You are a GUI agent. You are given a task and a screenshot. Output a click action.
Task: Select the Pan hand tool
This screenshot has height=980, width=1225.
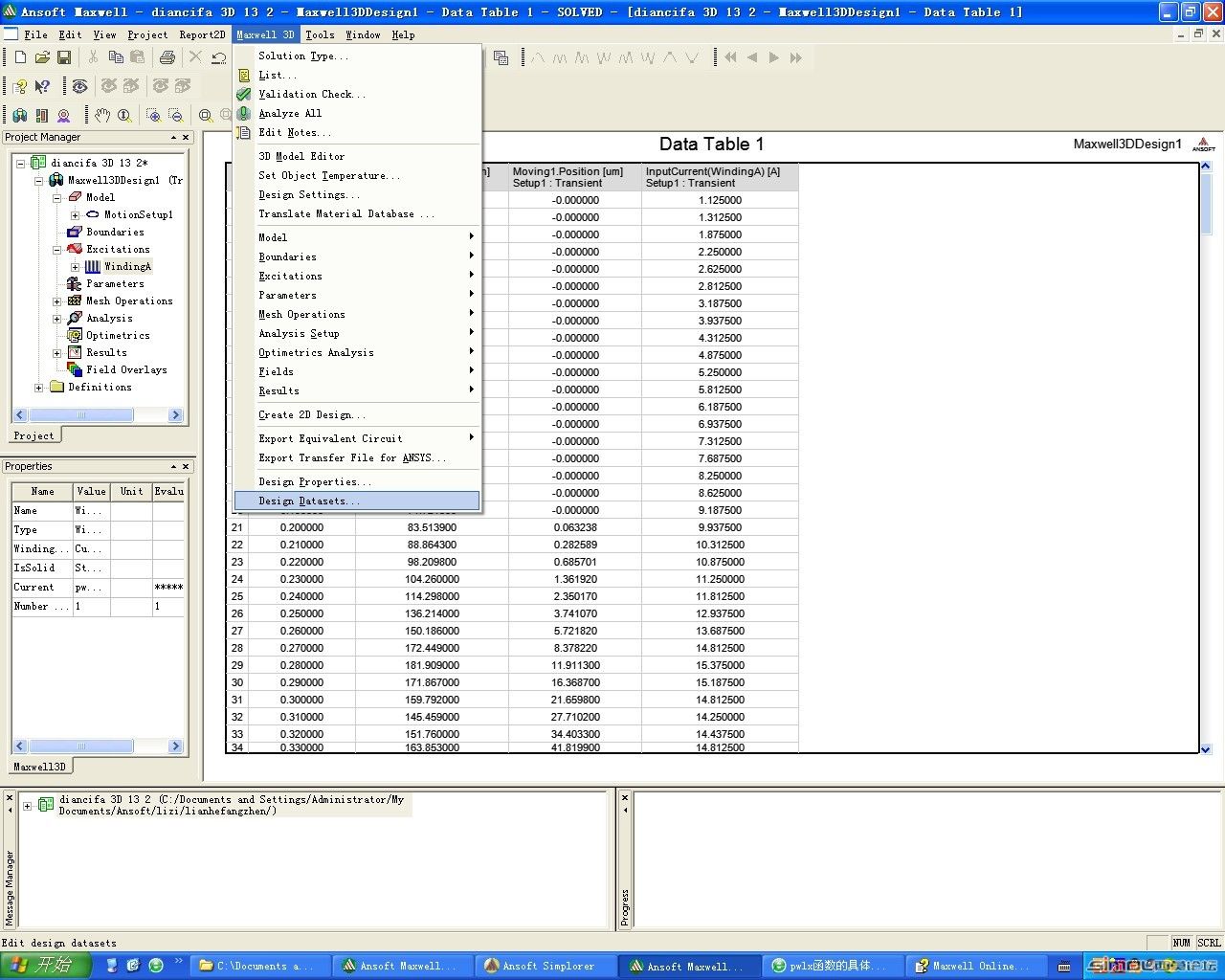102,115
